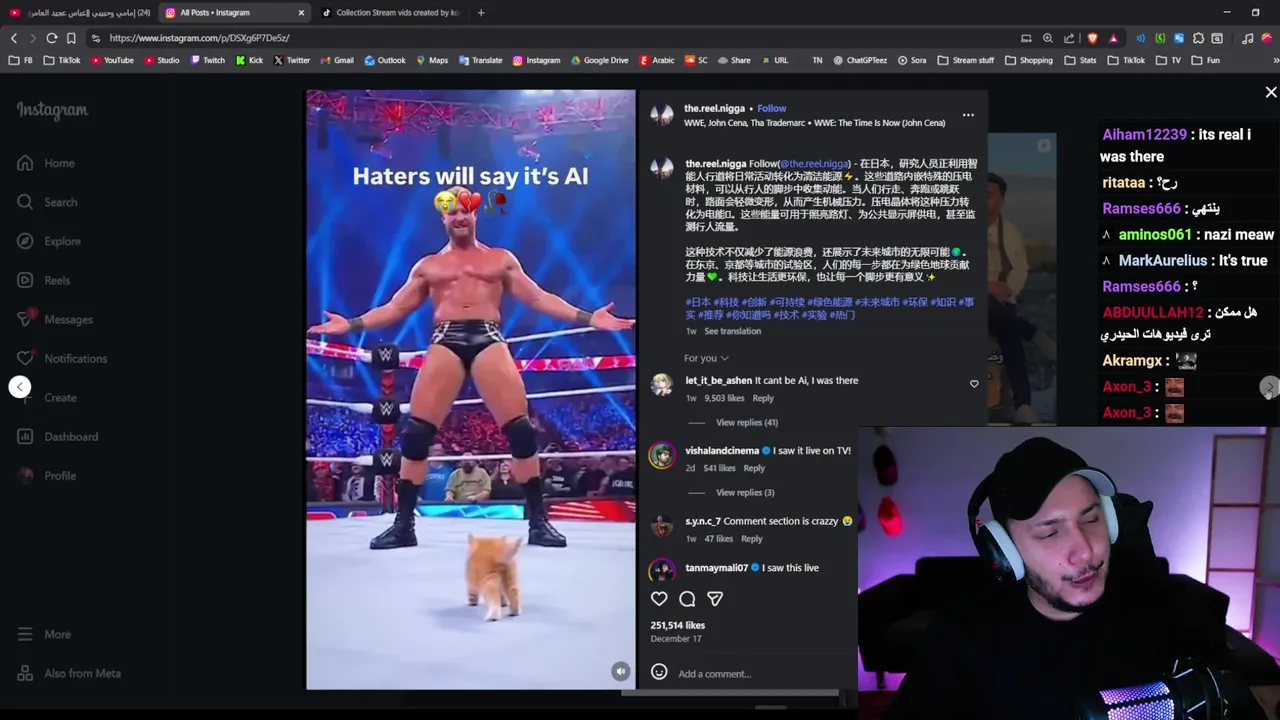Reply to vishalandcinema's comment
Viewport: 1280px width, 720px height.
754,468
